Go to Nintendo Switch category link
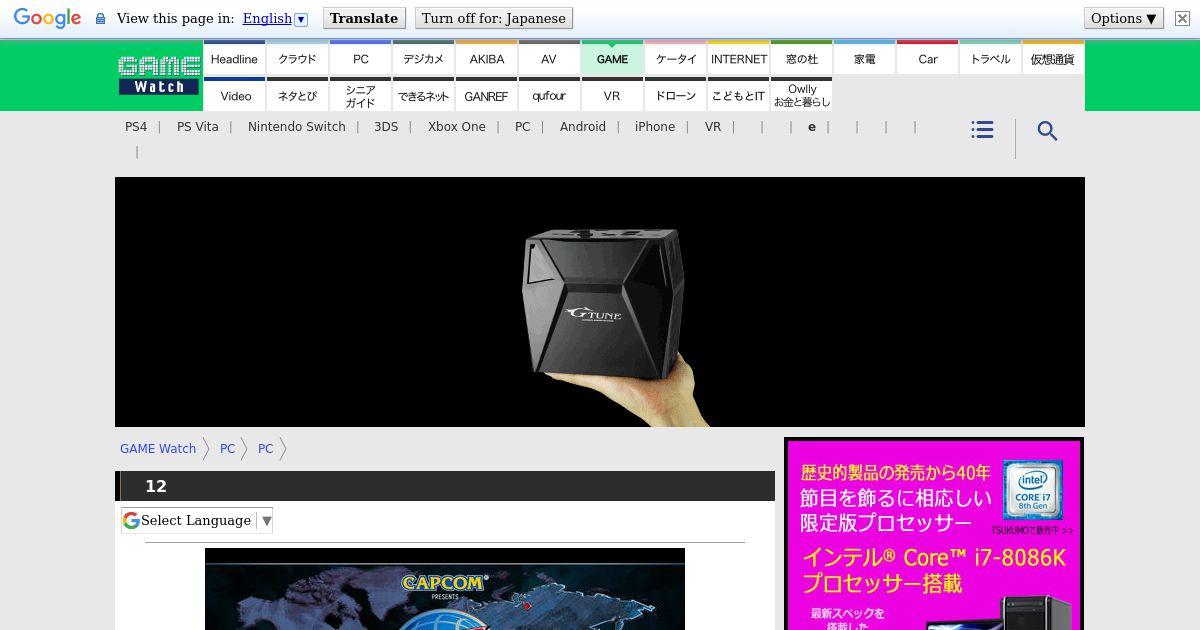The width and height of the screenshot is (1200, 630). tap(297, 127)
